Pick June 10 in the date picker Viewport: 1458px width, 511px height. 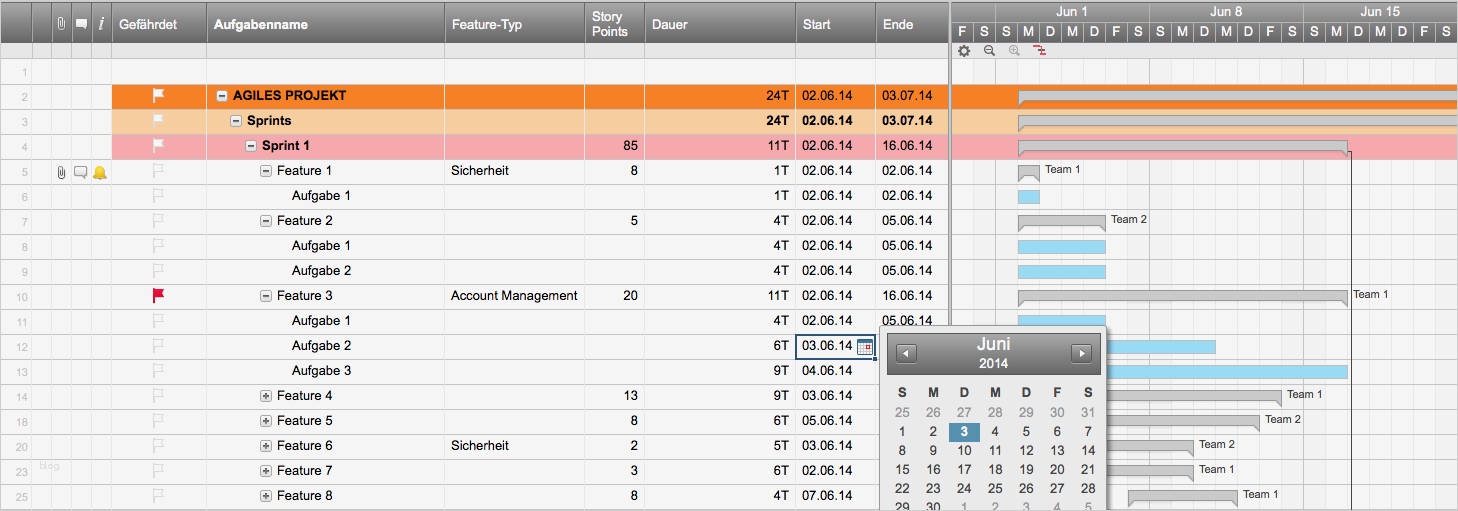[964, 451]
